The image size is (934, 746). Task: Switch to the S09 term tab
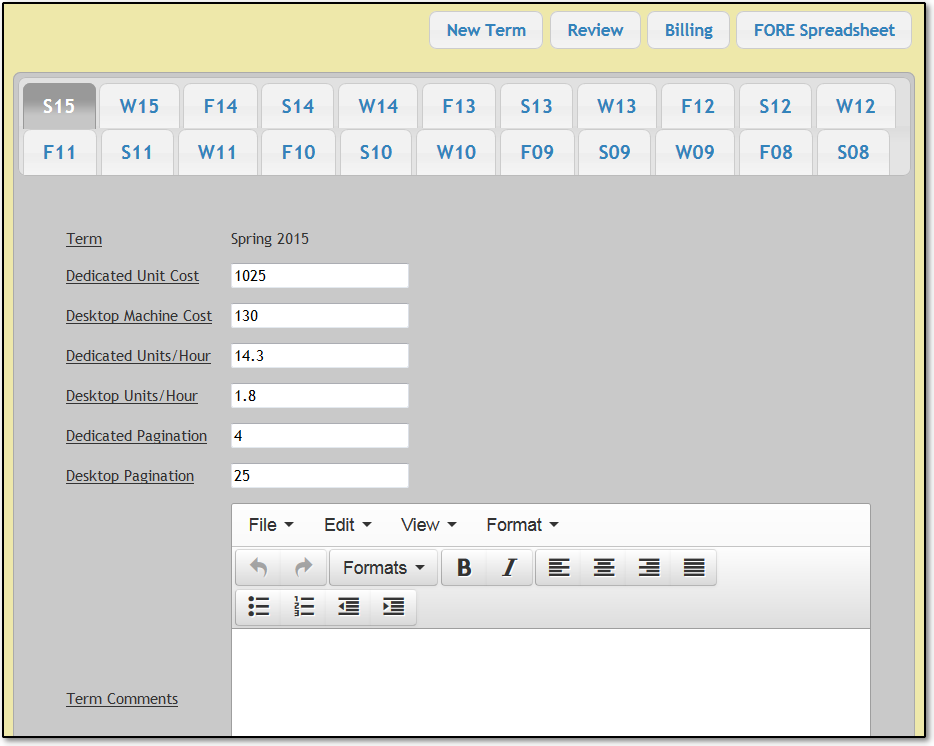(x=615, y=152)
